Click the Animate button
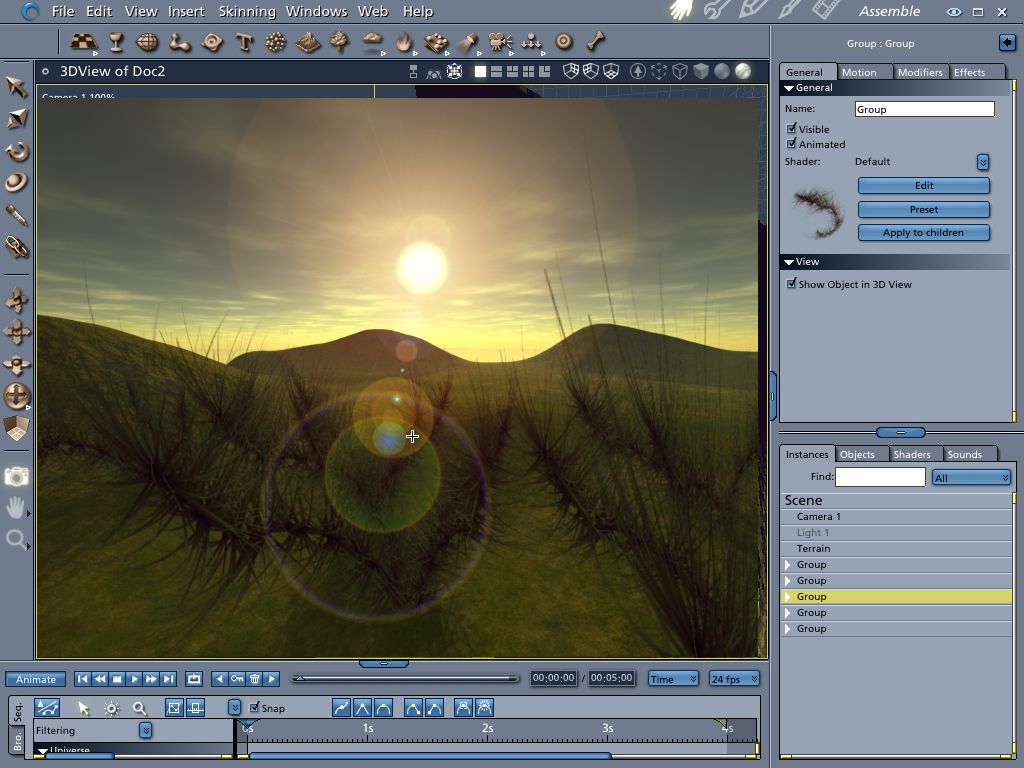 pos(36,679)
